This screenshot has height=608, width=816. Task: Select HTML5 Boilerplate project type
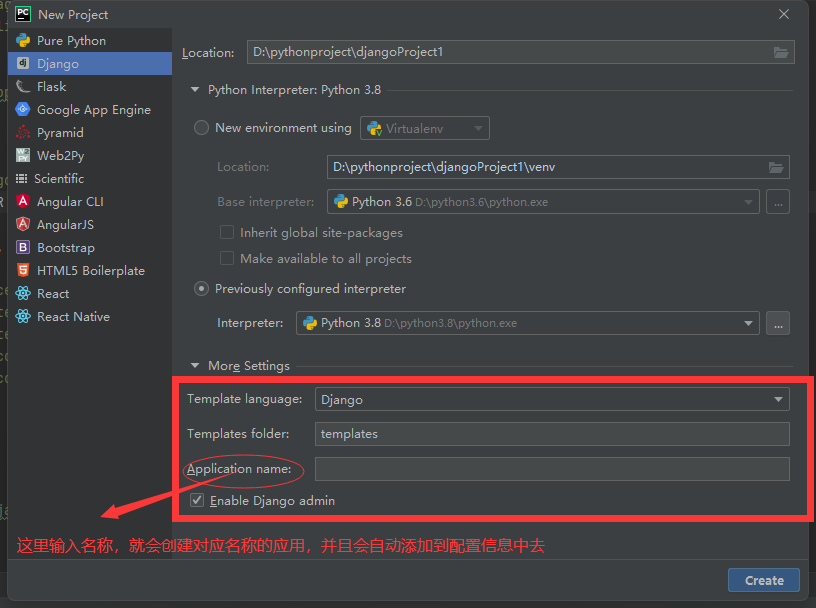(x=90, y=270)
